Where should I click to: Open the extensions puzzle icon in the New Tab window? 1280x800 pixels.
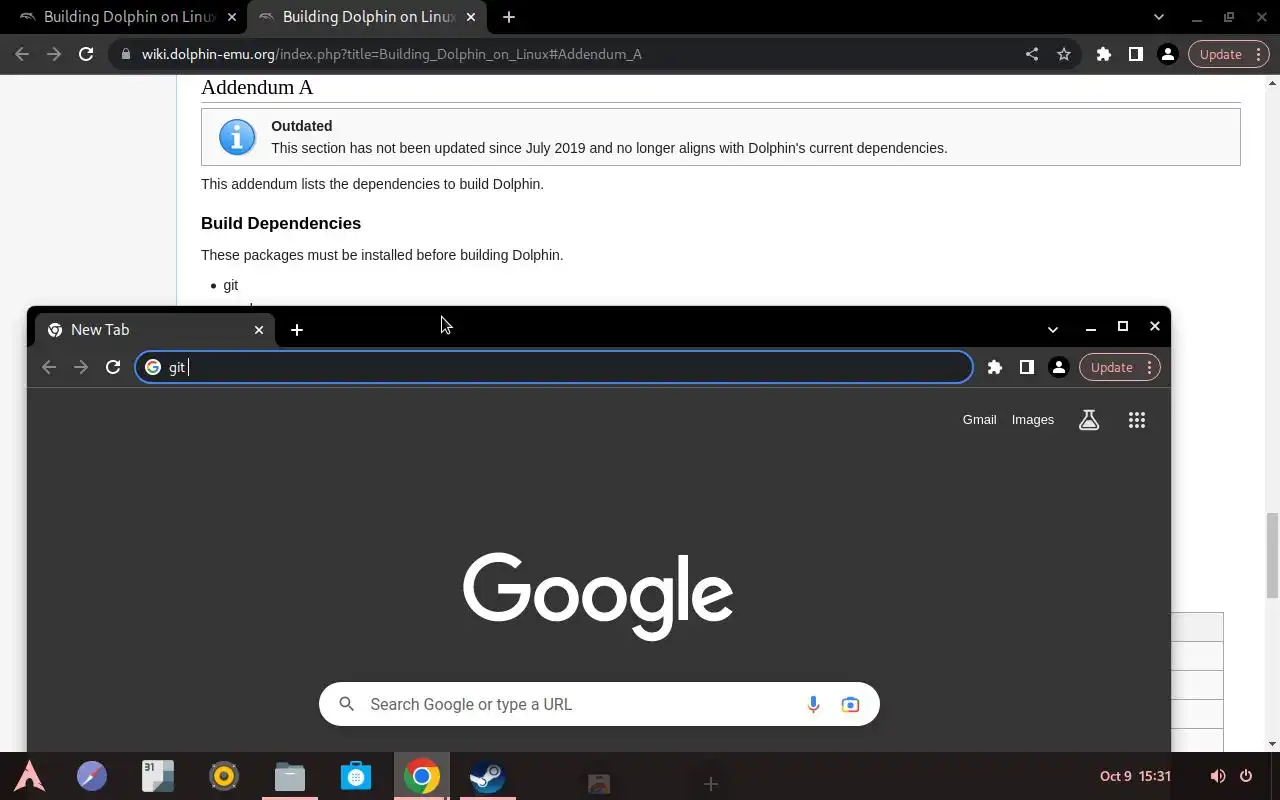point(995,367)
